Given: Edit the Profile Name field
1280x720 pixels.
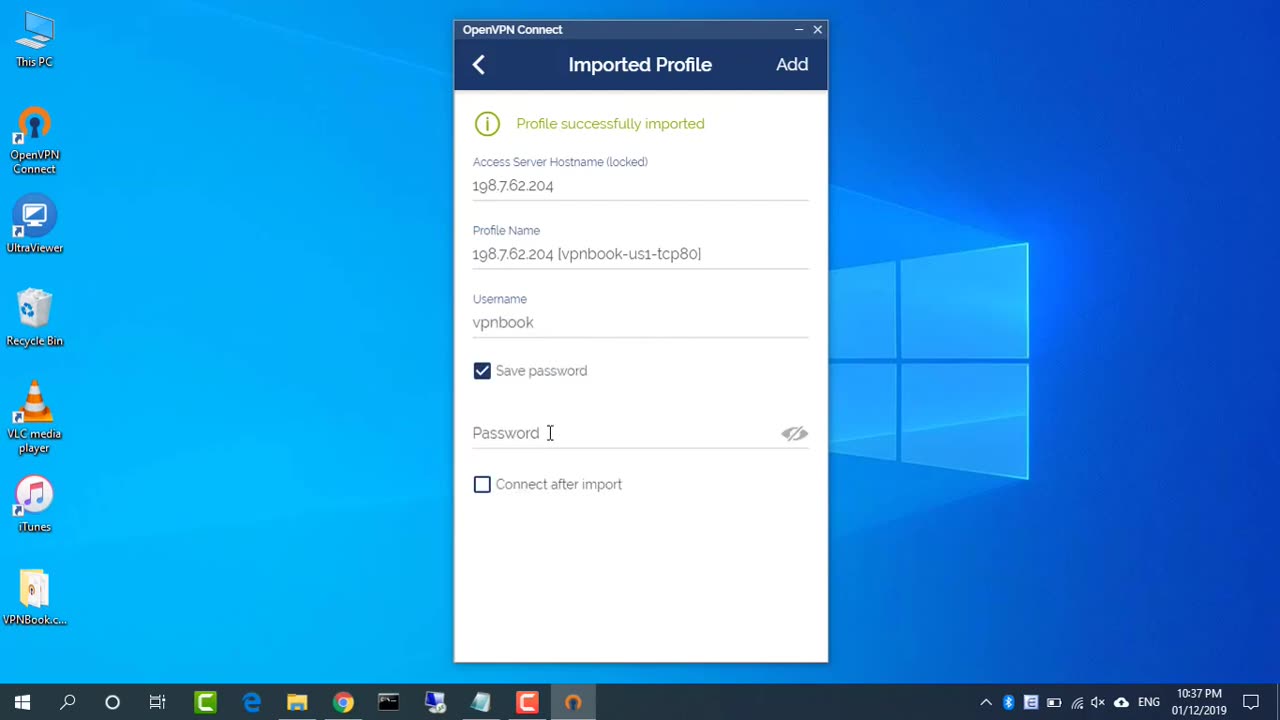Looking at the screenshot, I should 640,254.
